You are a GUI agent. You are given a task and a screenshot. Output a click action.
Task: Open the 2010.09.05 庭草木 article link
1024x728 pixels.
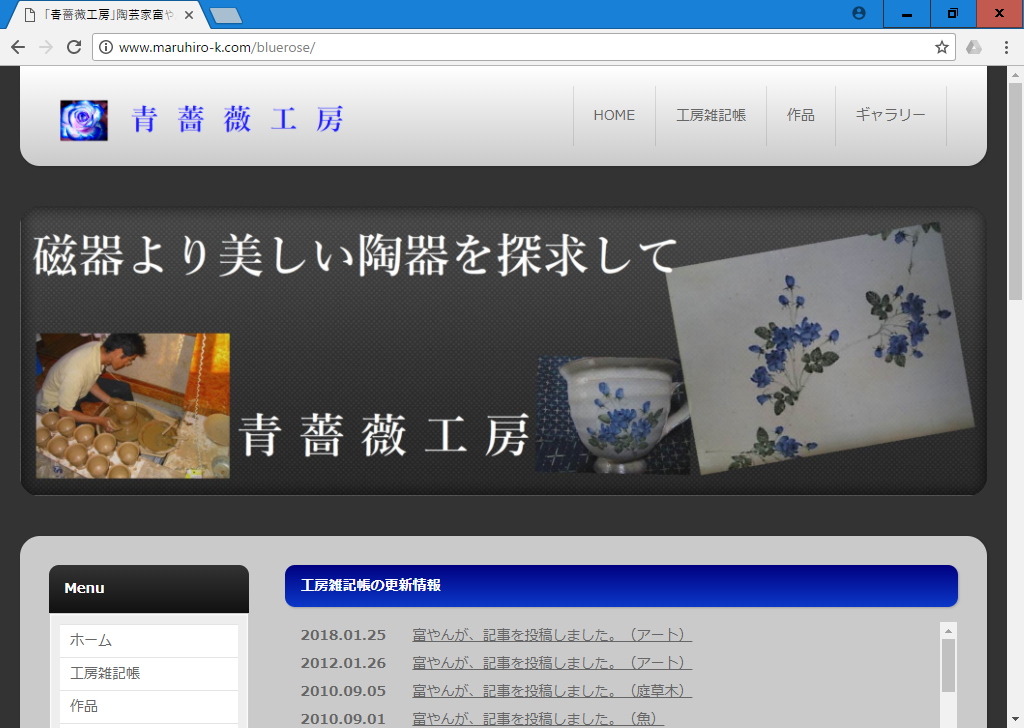pos(552,691)
